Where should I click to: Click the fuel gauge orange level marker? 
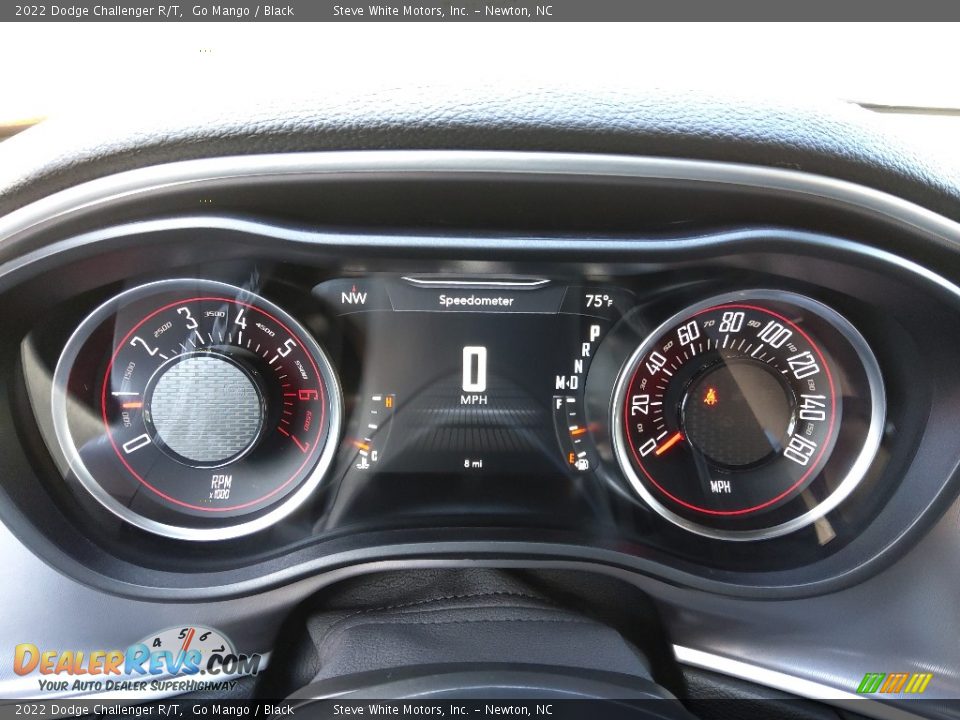tap(578, 432)
